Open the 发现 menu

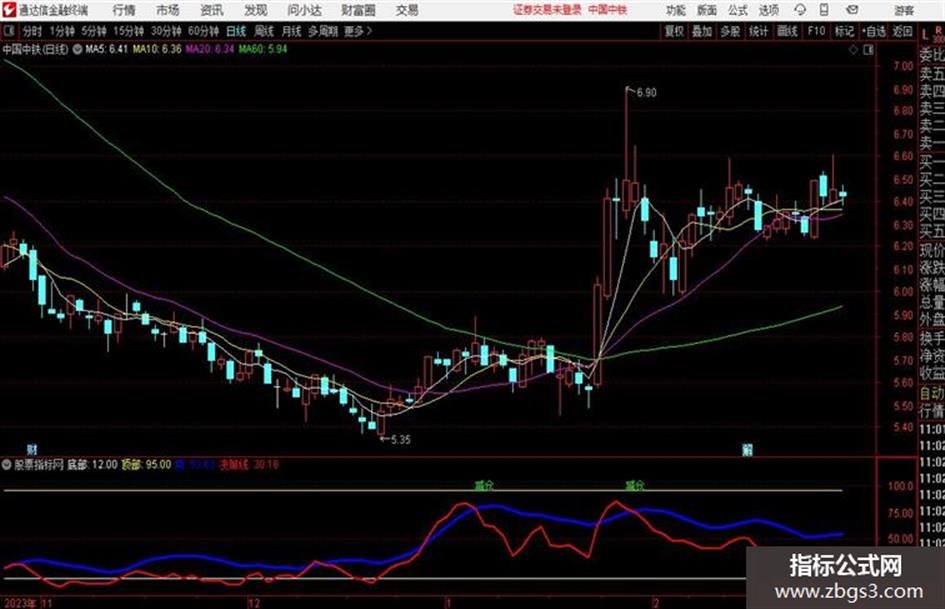(256, 10)
